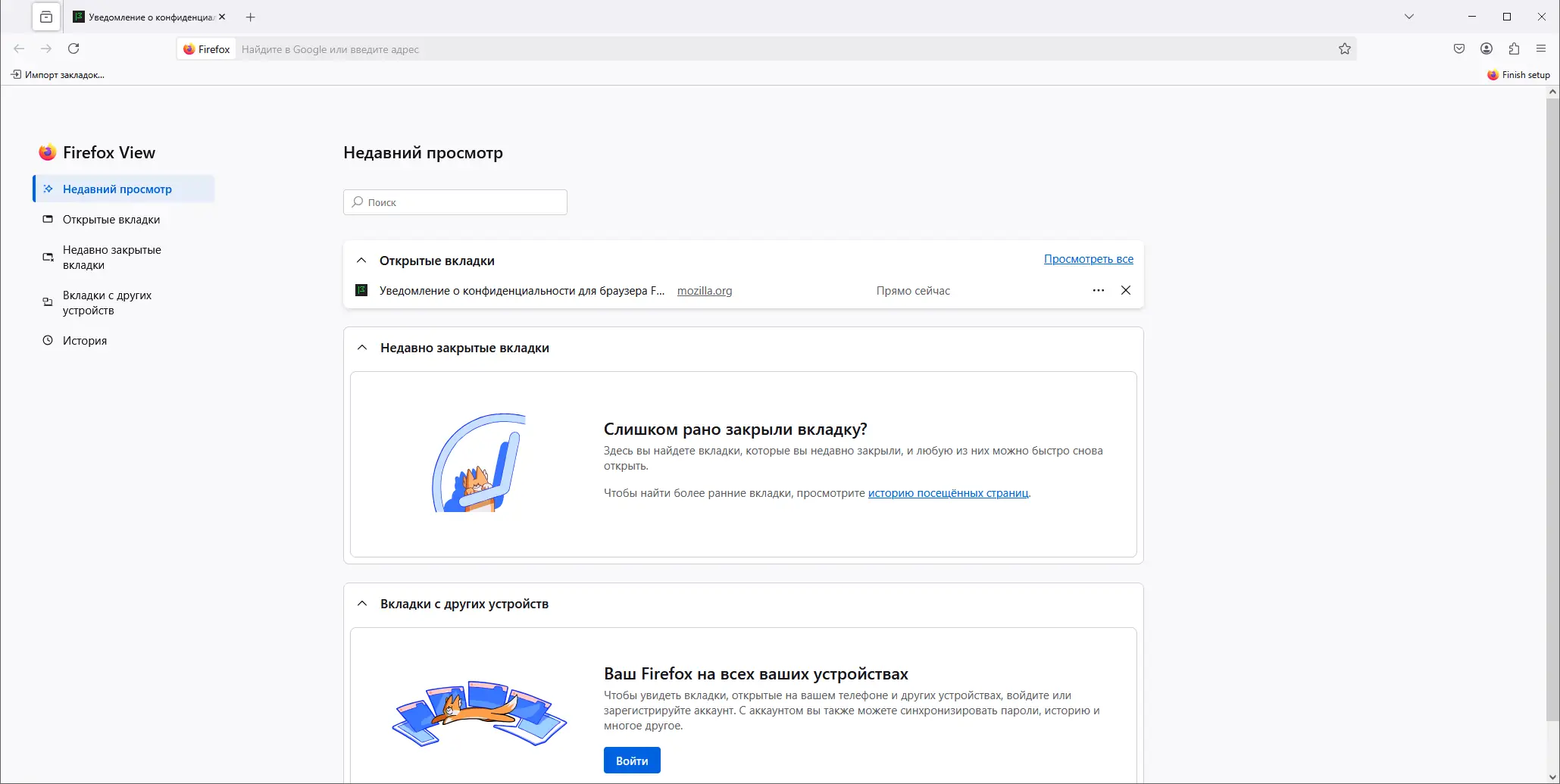Open the list all tabs dropdown arrow
Screen dimensions: 1560x784
pyautogui.click(x=1409, y=15)
